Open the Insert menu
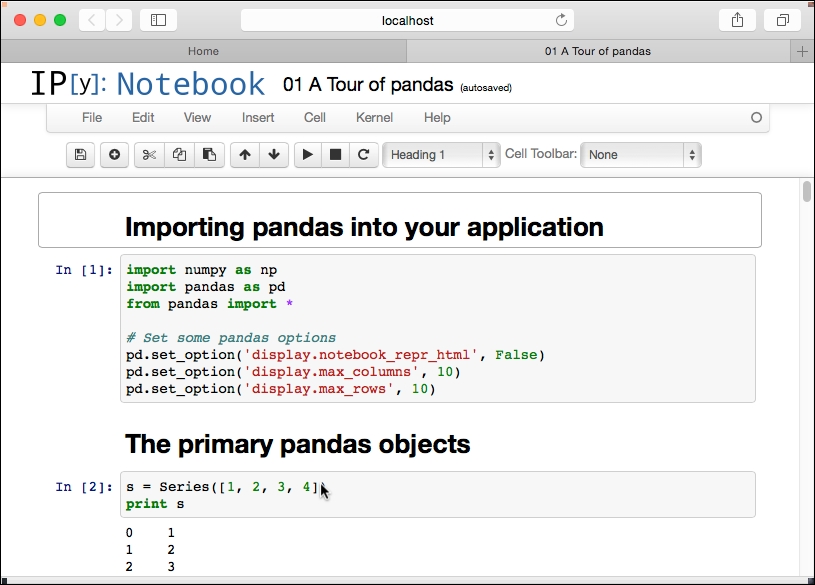The image size is (815, 585). [258, 118]
